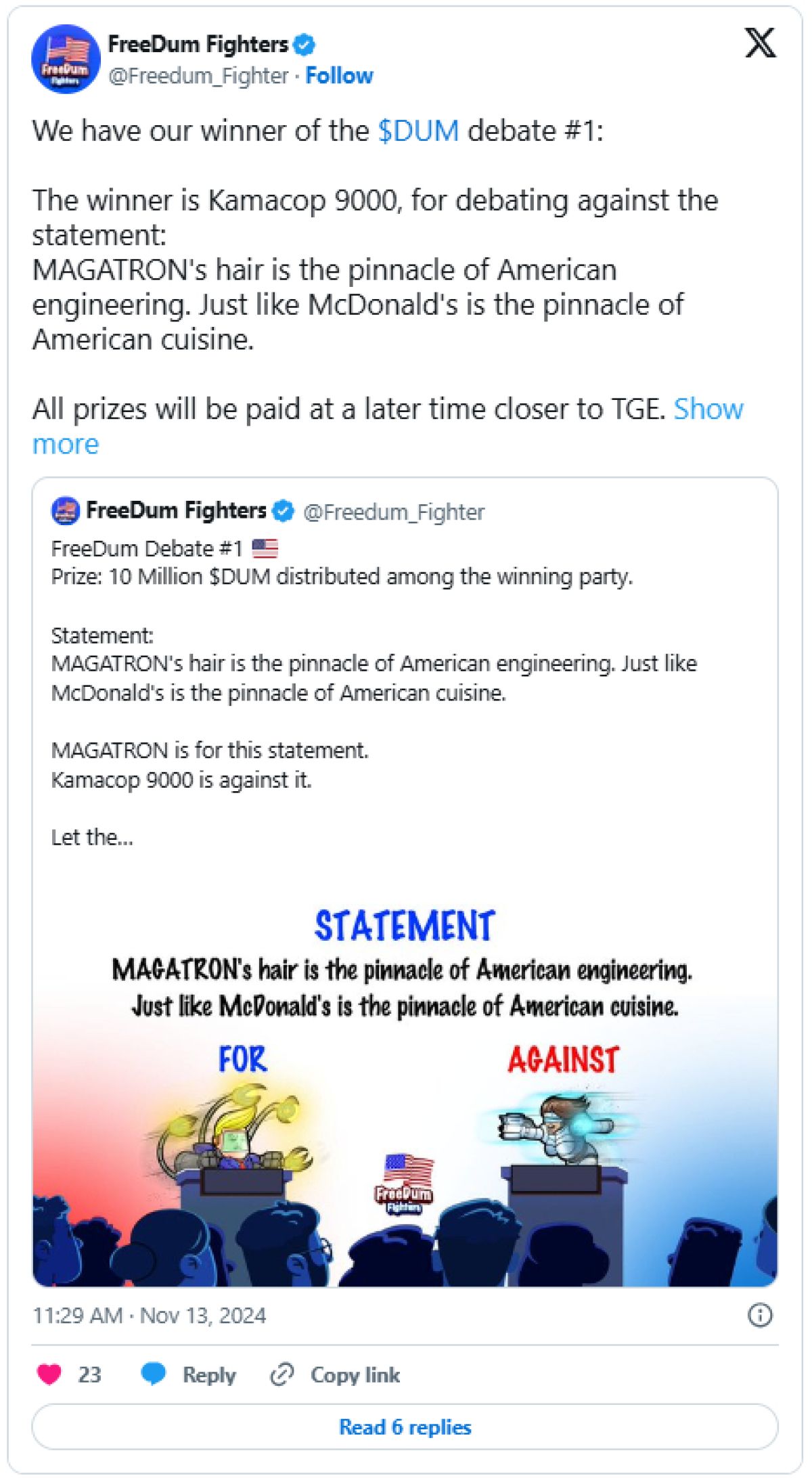Open FreeDum Fighters profile avatar
The image size is (812, 1478).
(x=66, y=60)
